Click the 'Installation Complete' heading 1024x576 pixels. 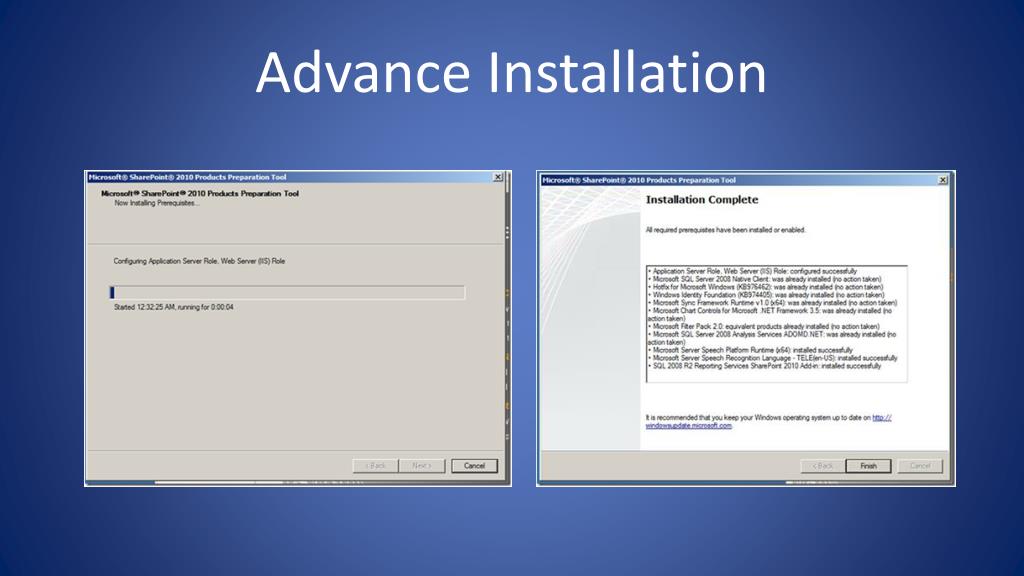click(702, 200)
